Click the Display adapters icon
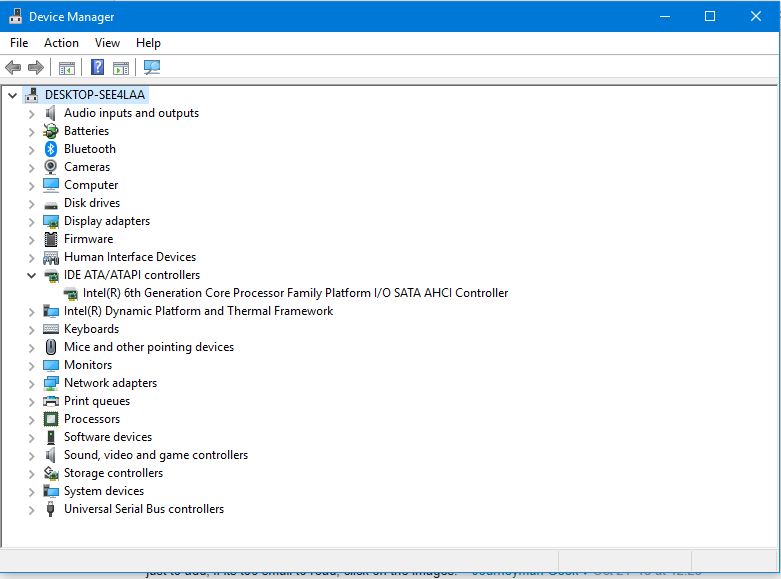 point(51,221)
